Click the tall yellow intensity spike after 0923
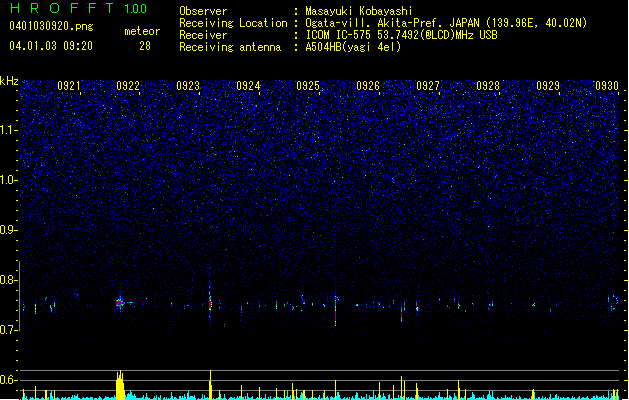The height and width of the screenshot is (400, 629). (210, 385)
